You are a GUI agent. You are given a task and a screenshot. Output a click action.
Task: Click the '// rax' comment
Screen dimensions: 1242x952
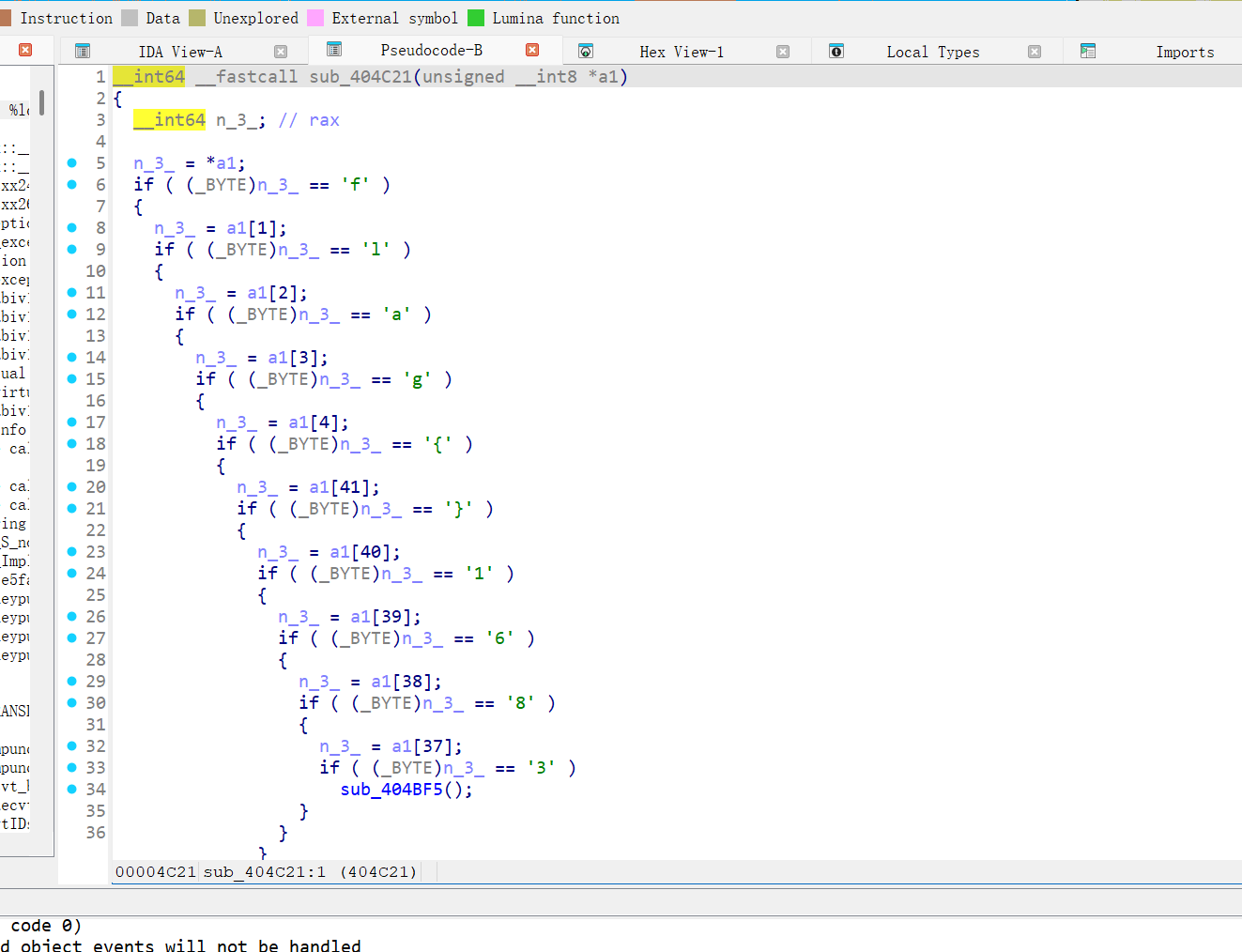[x=309, y=120]
